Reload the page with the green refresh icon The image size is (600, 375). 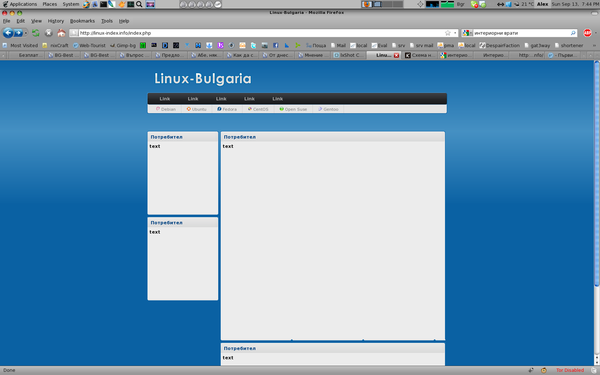36,33
